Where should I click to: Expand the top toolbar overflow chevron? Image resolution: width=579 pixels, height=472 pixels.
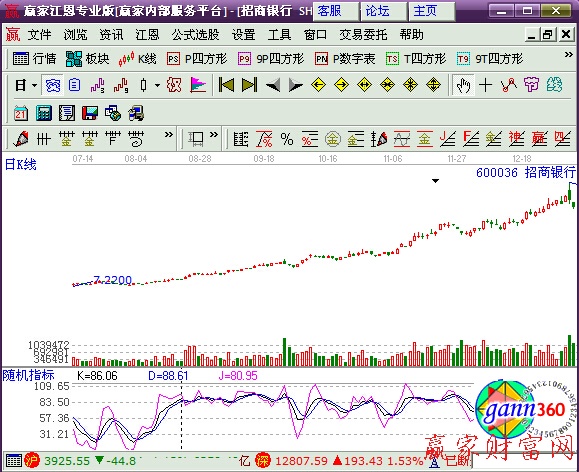(569, 55)
